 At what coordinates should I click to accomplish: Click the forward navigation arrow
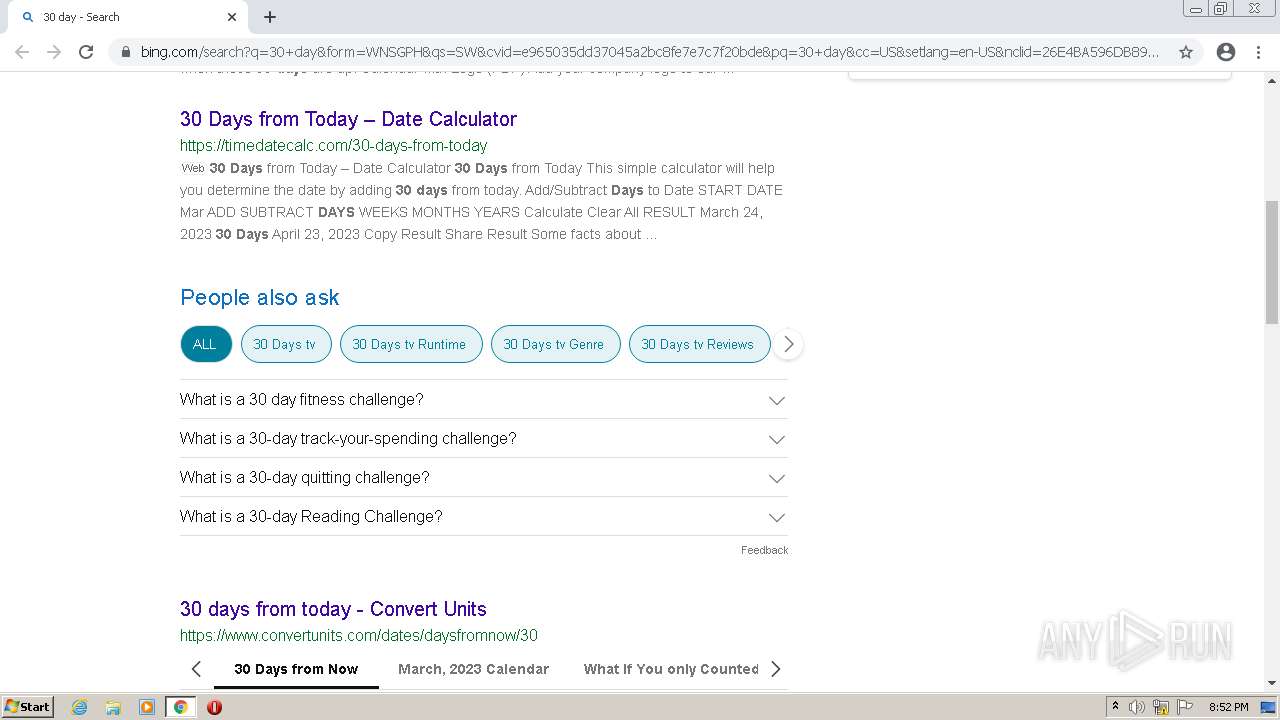(54, 52)
